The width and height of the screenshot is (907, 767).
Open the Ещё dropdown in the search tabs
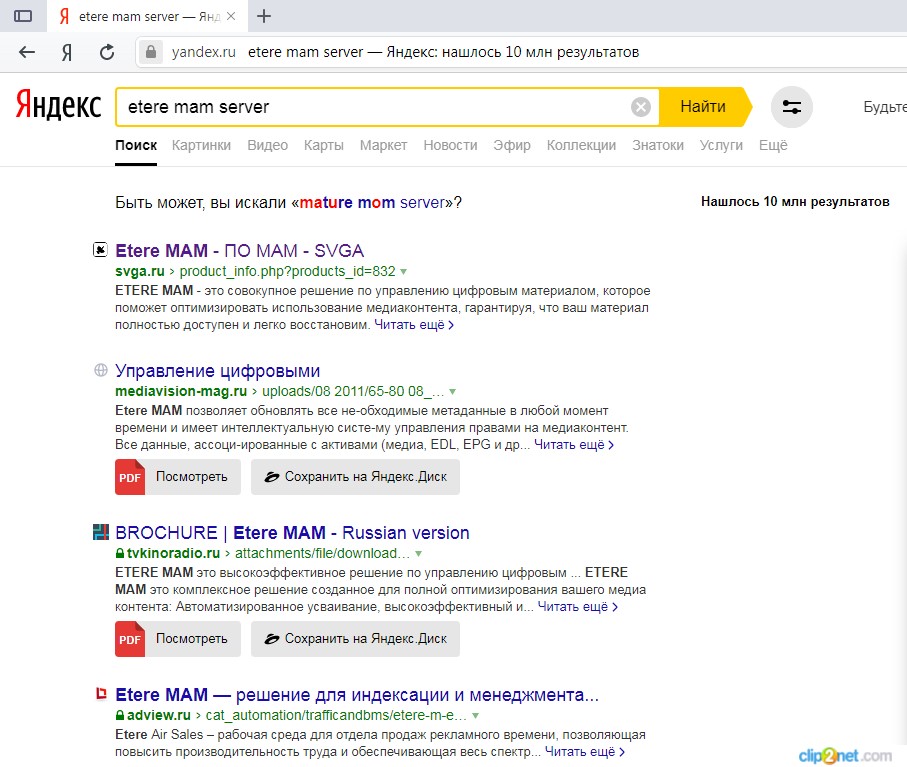(773, 145)
